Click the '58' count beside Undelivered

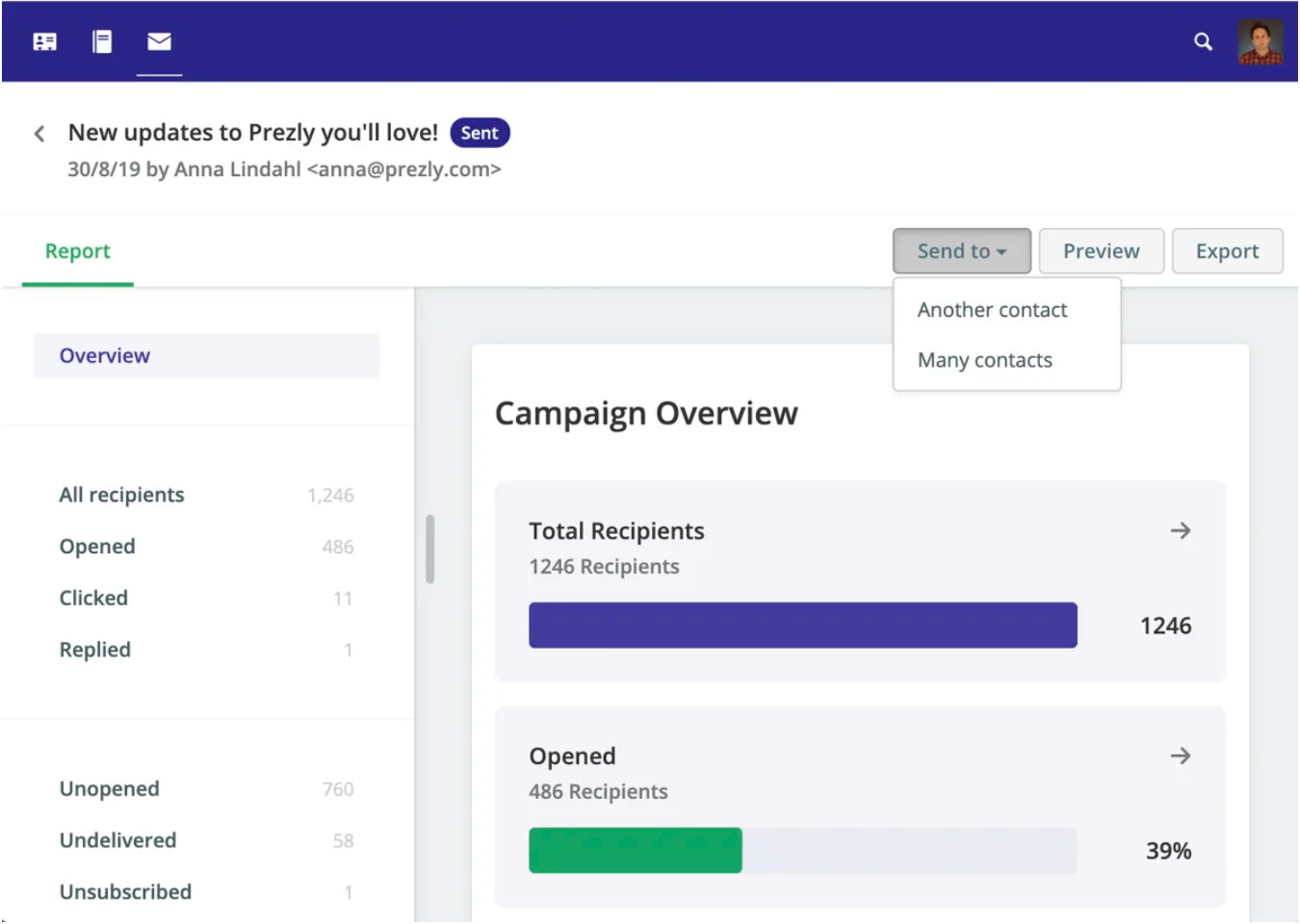344,841
